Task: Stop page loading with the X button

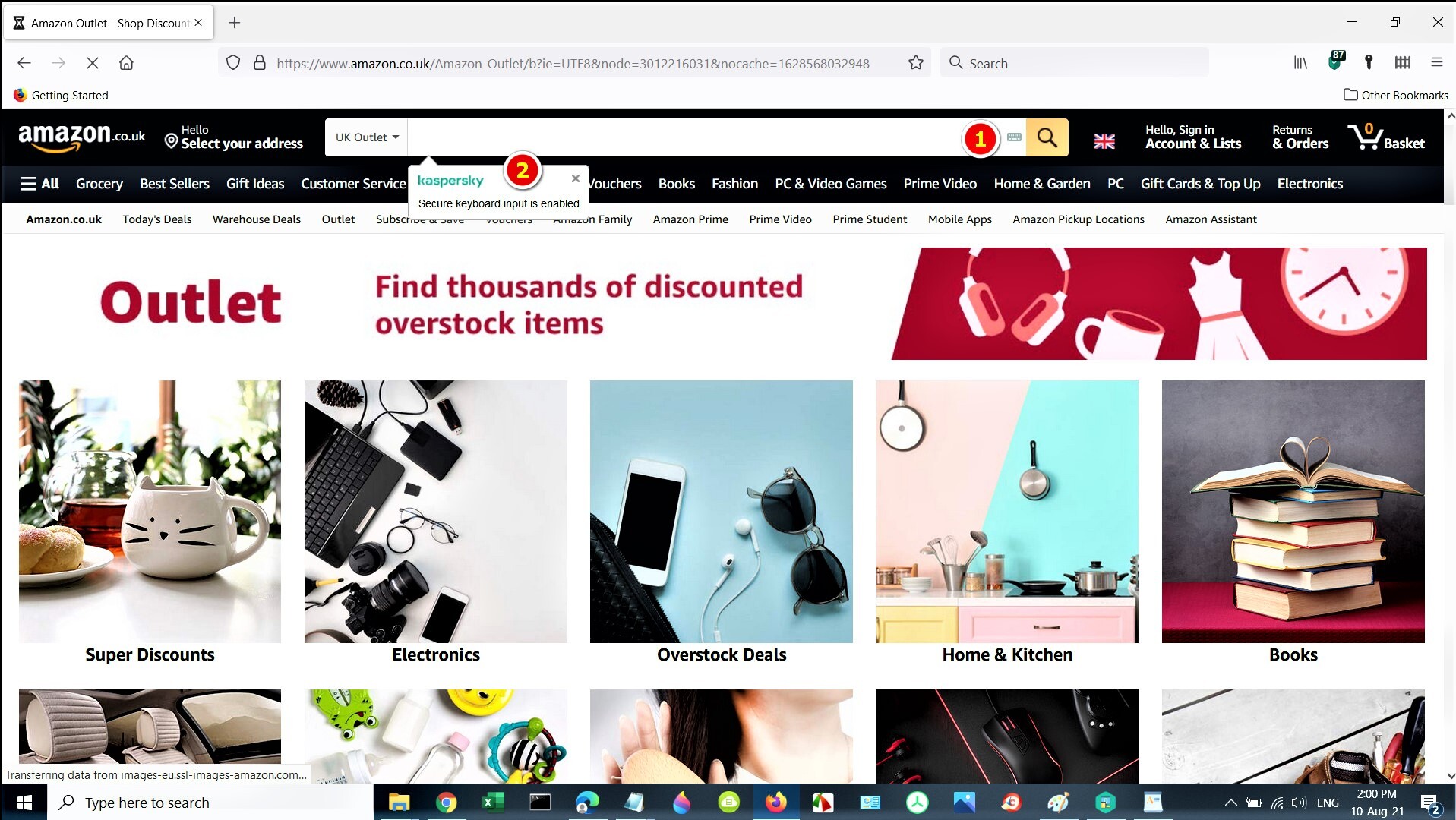Action: pos(93,63)
